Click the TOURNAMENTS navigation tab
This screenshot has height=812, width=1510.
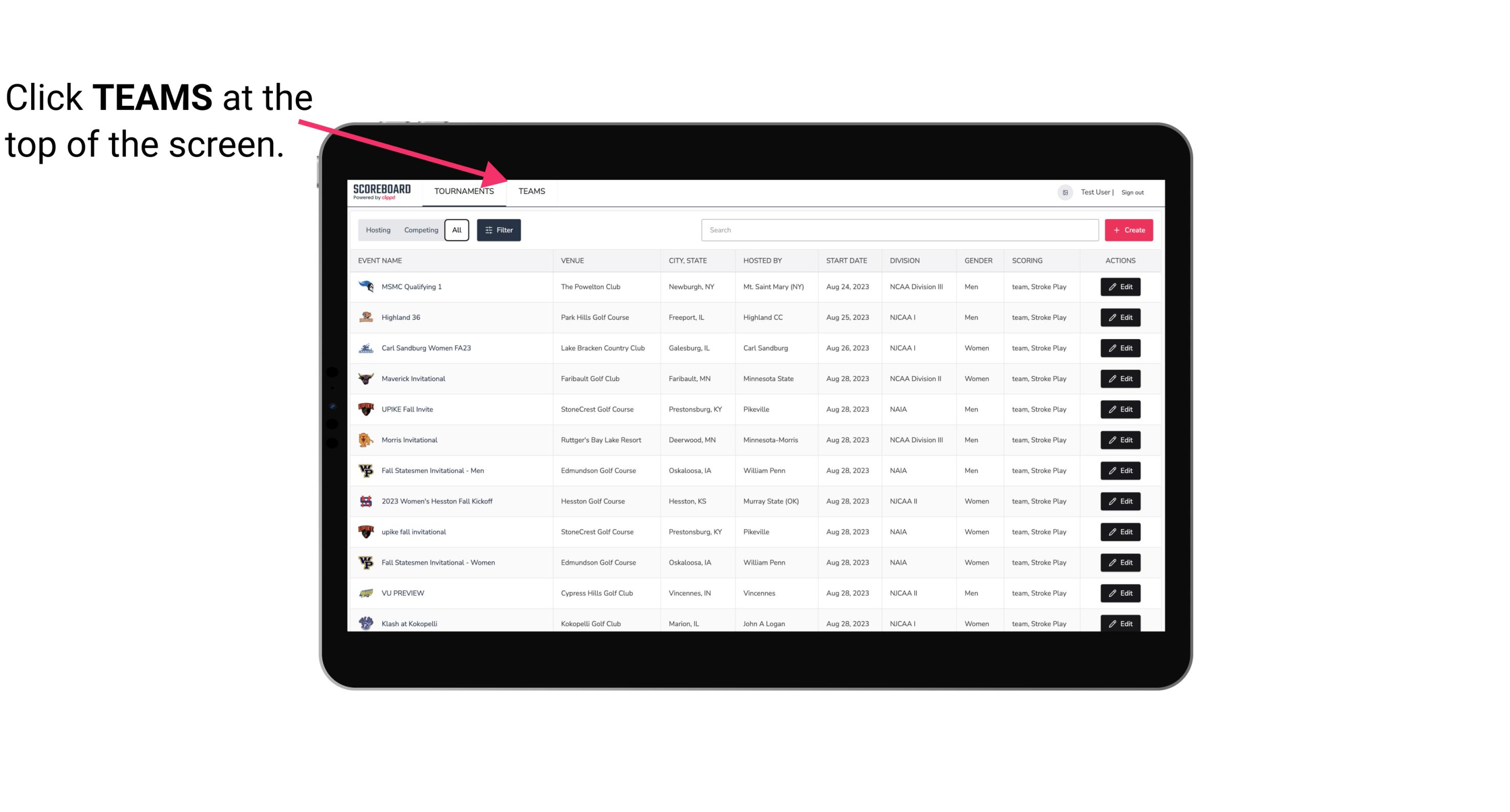coord(464,191)
